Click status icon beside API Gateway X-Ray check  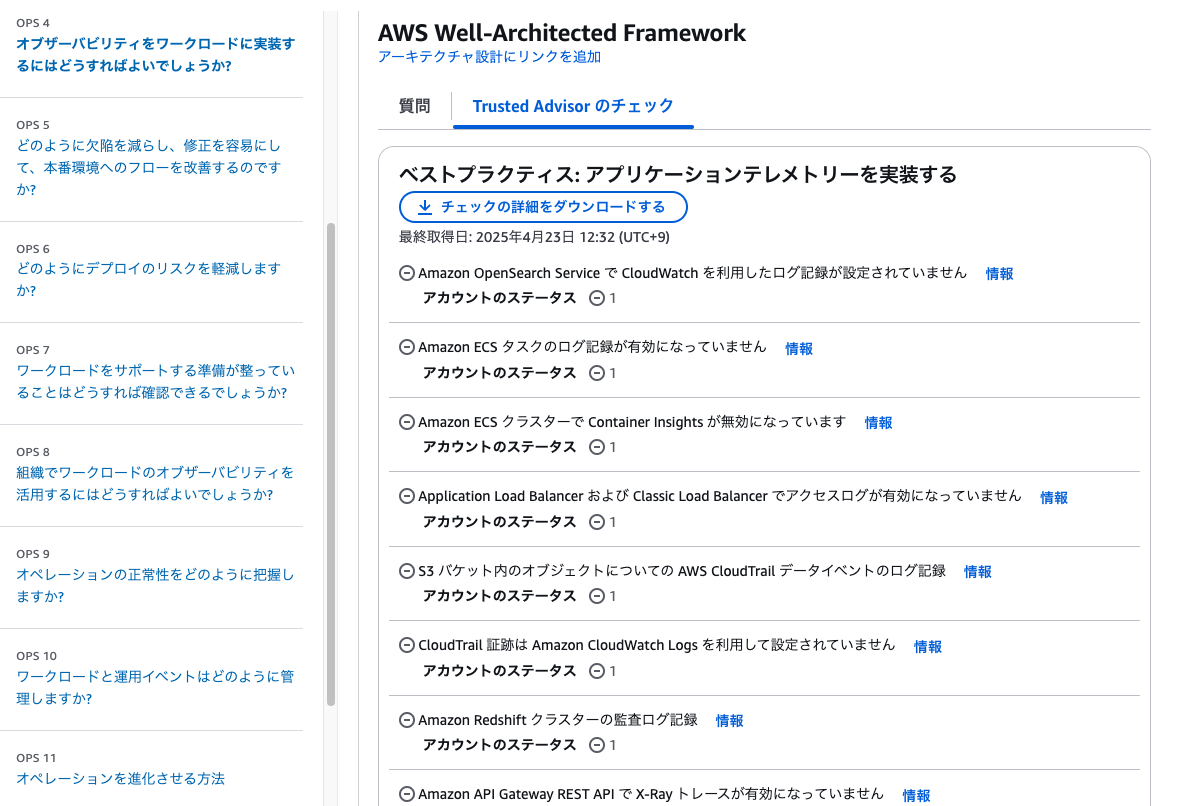click(x=407, y=794)
